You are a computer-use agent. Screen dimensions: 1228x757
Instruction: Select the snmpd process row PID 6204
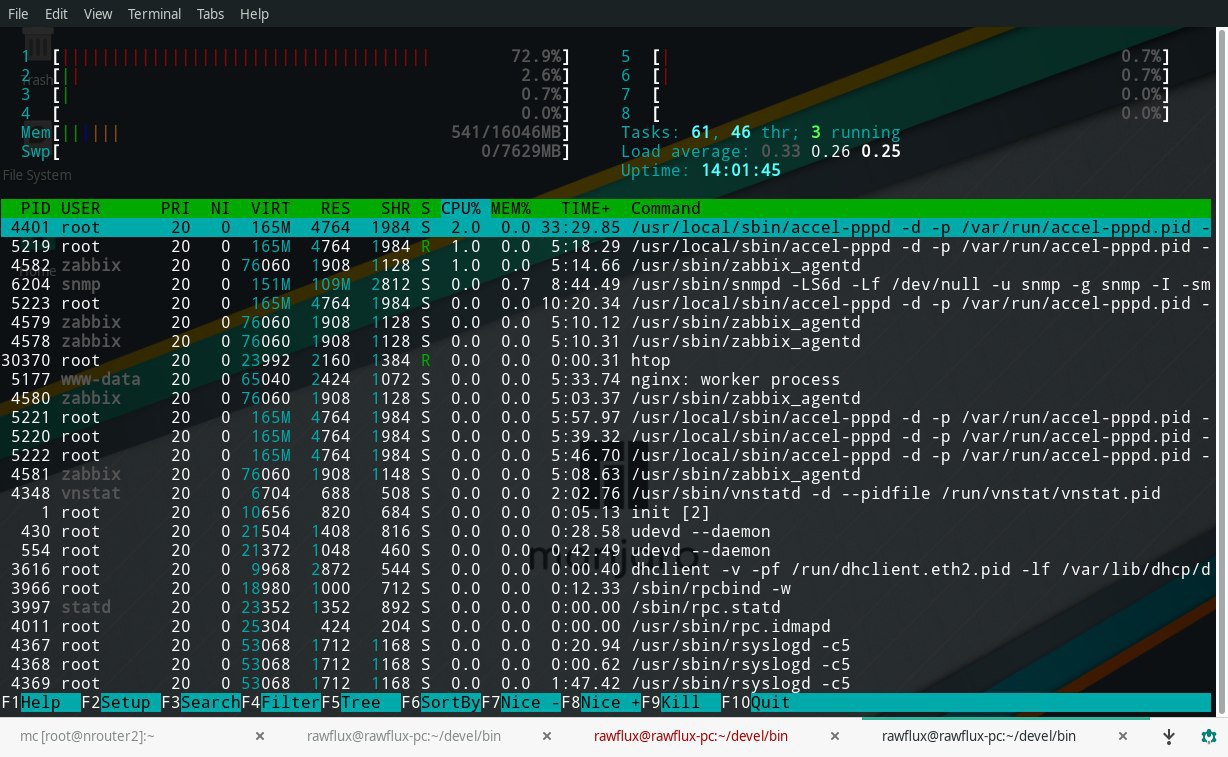606,284
